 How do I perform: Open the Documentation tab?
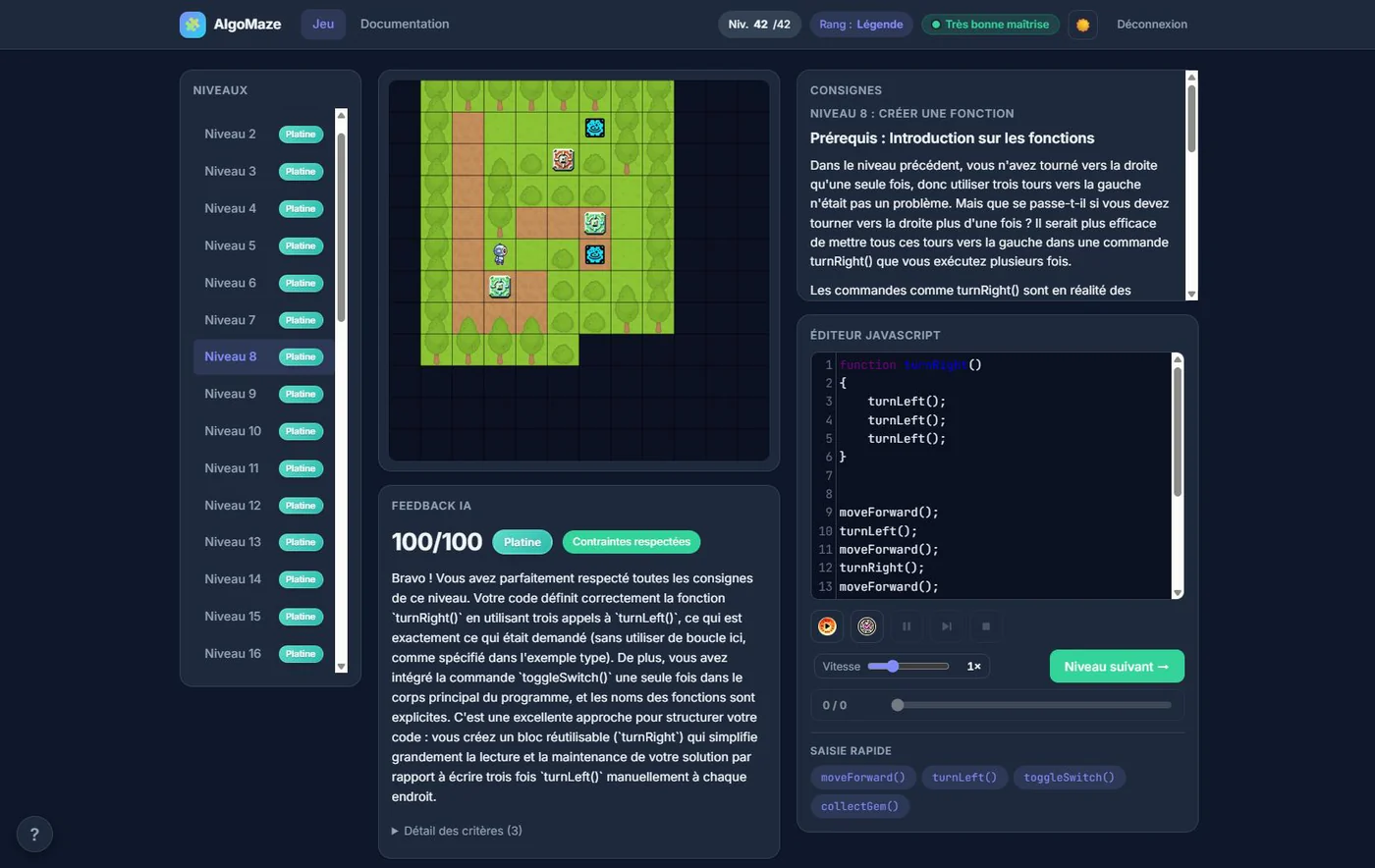coord(405,25)
